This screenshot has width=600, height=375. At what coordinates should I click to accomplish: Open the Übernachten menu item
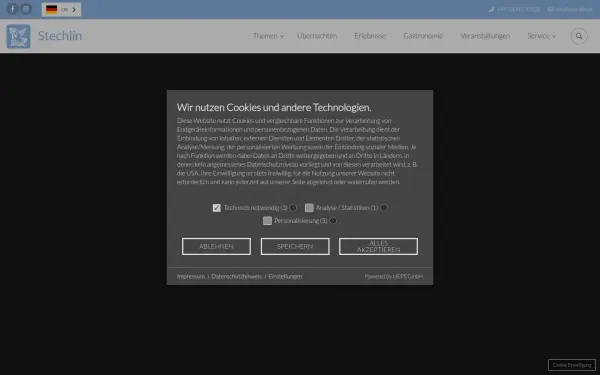317,36
